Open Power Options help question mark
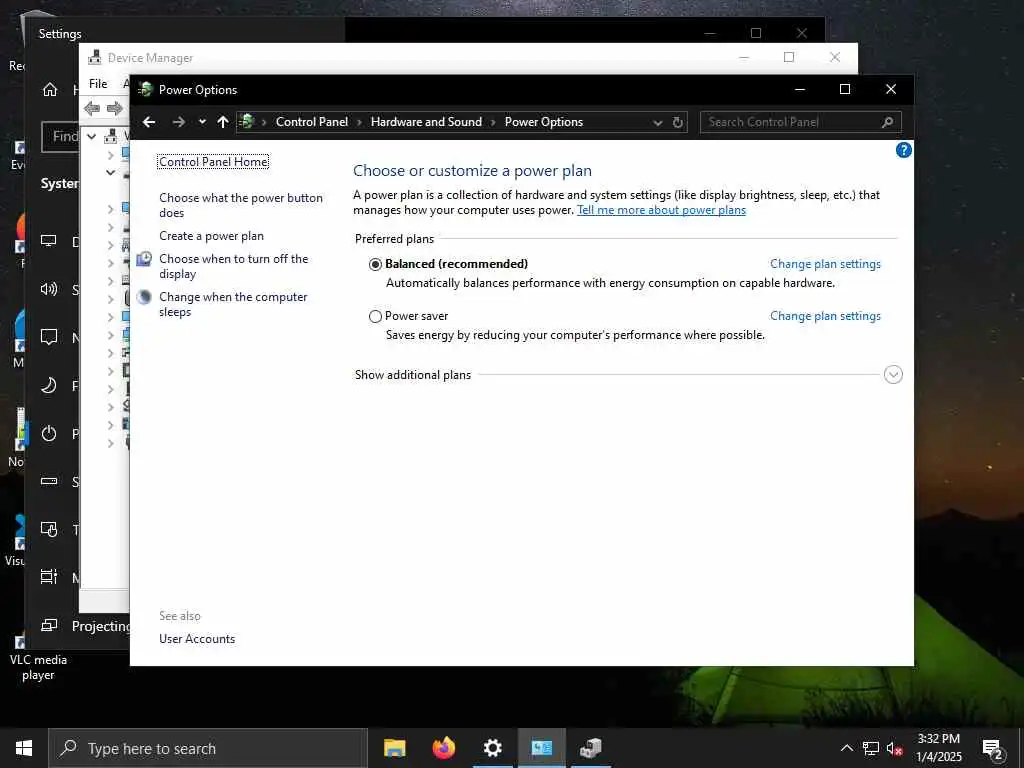The height and width of the screenshot is (768, 1024). (903, 150)
